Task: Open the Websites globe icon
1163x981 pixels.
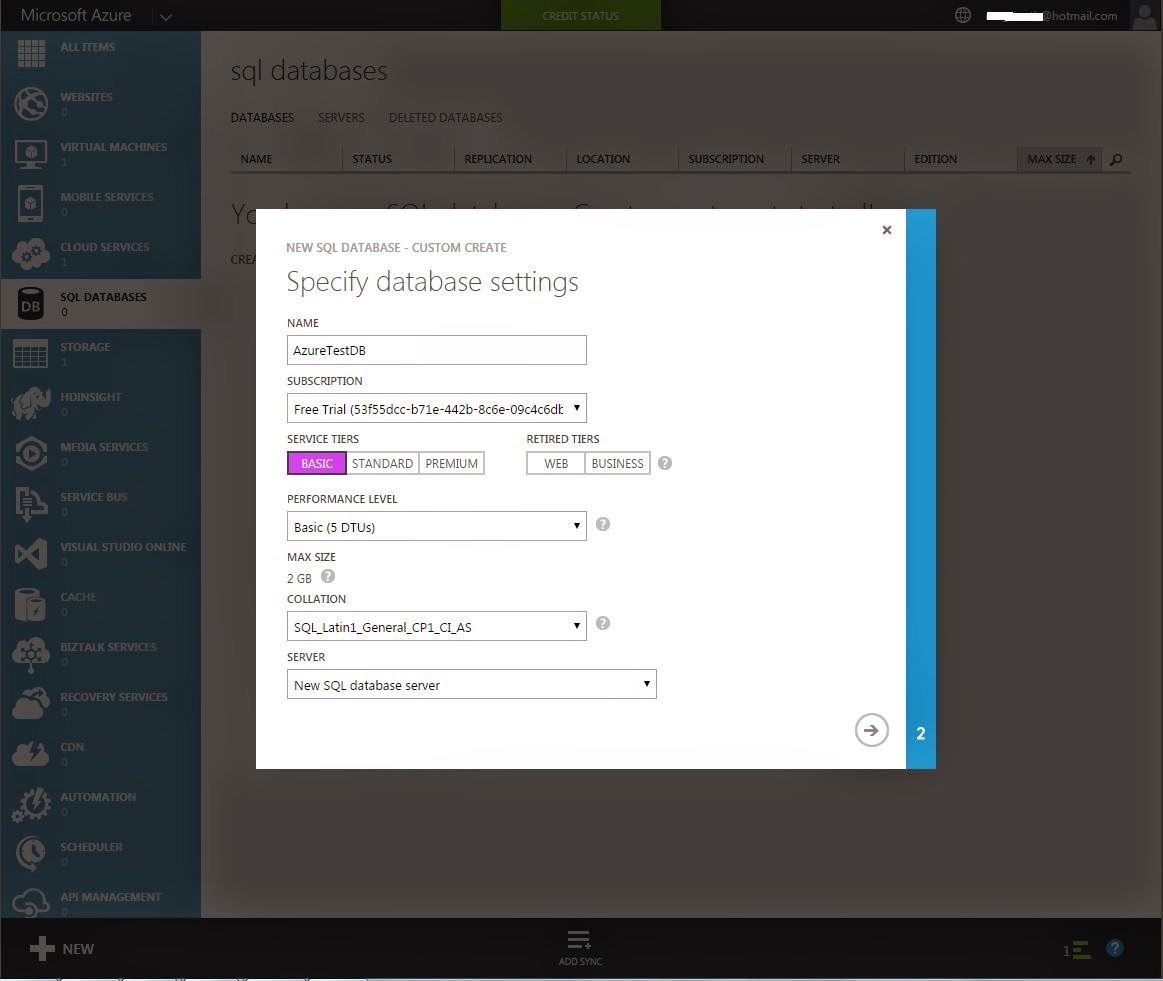Action: (x=30, y=104)
